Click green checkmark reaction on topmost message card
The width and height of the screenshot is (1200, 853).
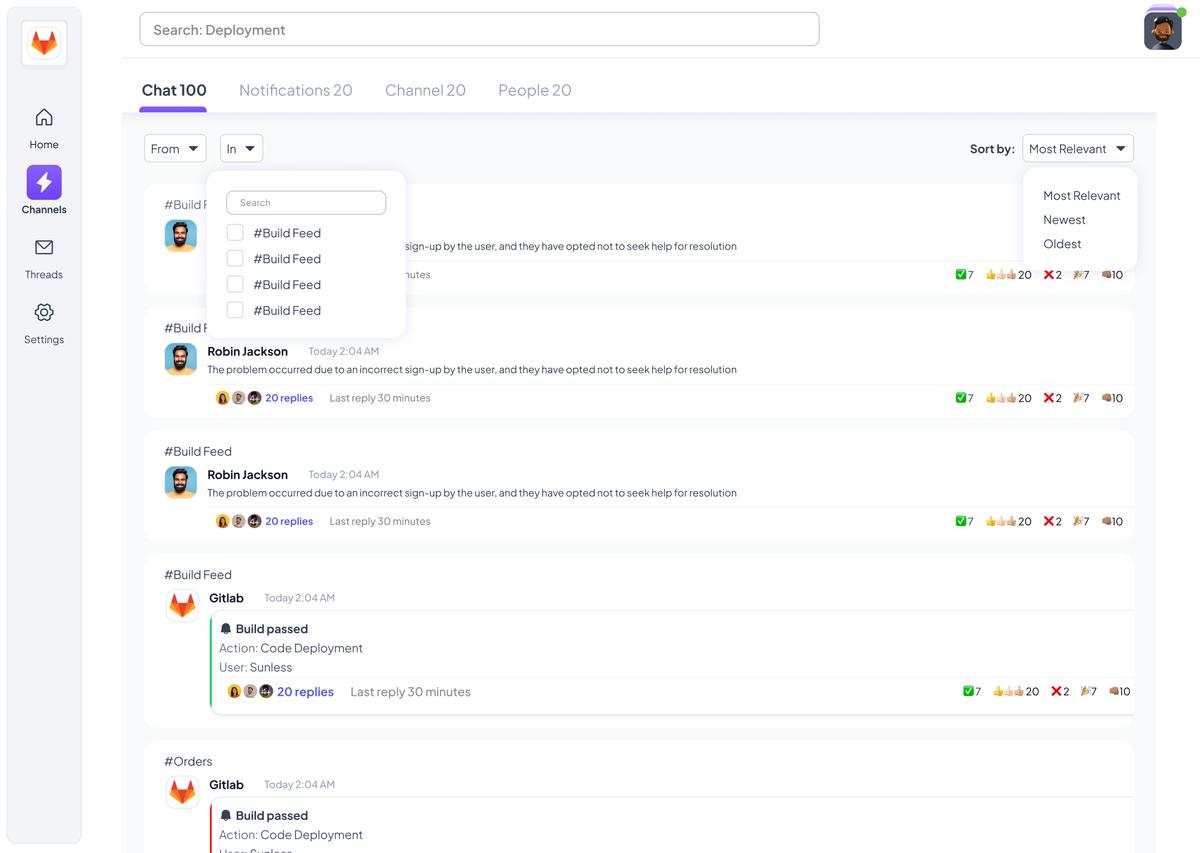pyautogui.click(x=964, y=274)
